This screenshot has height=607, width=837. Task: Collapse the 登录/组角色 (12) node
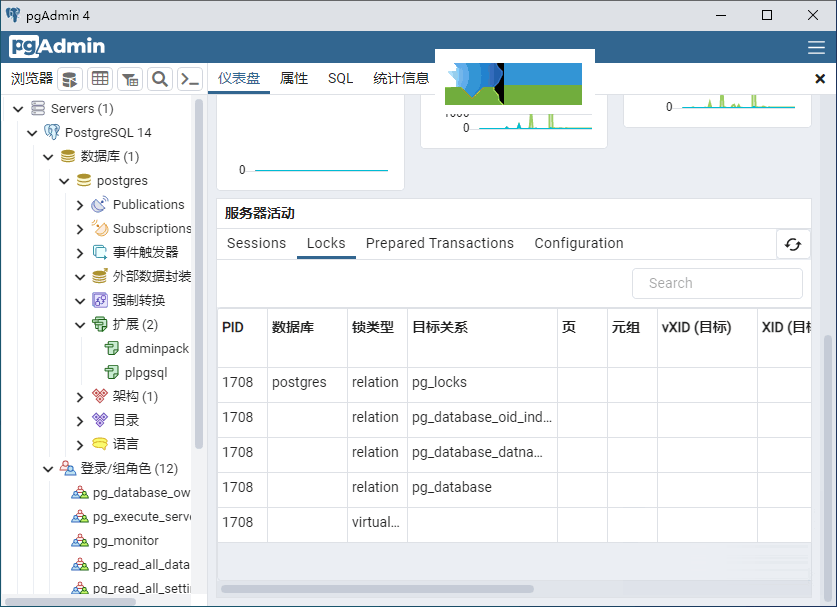(48, 469)
